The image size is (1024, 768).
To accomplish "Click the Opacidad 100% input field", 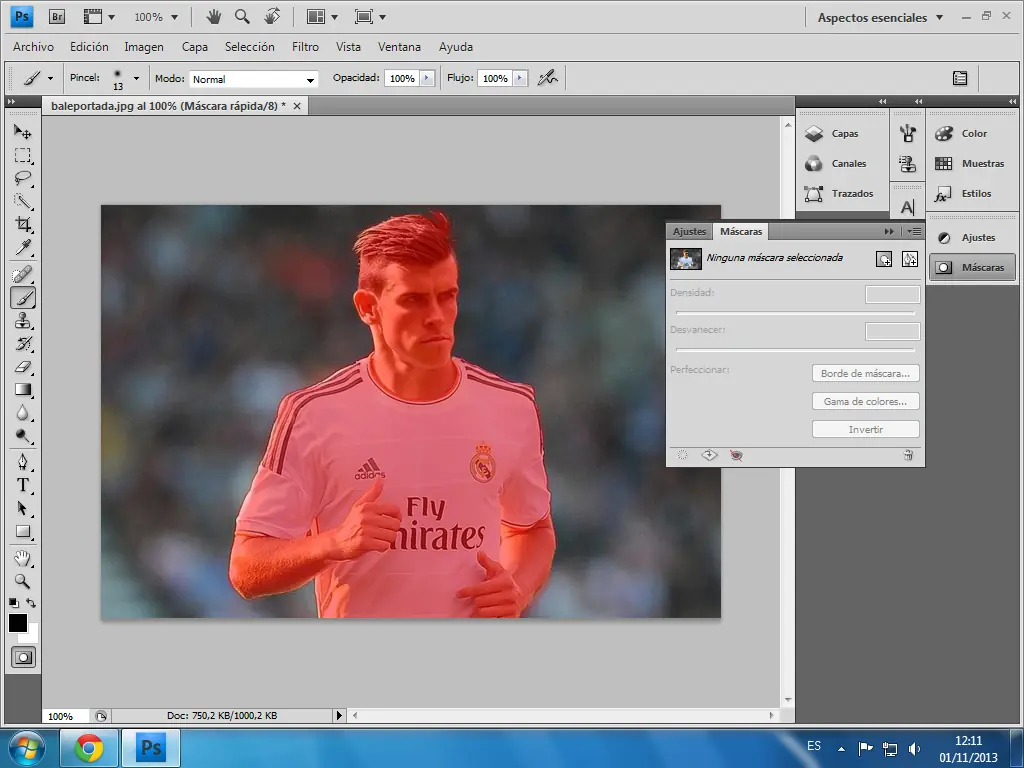I will pyautogui.click(x=402, y=78).
